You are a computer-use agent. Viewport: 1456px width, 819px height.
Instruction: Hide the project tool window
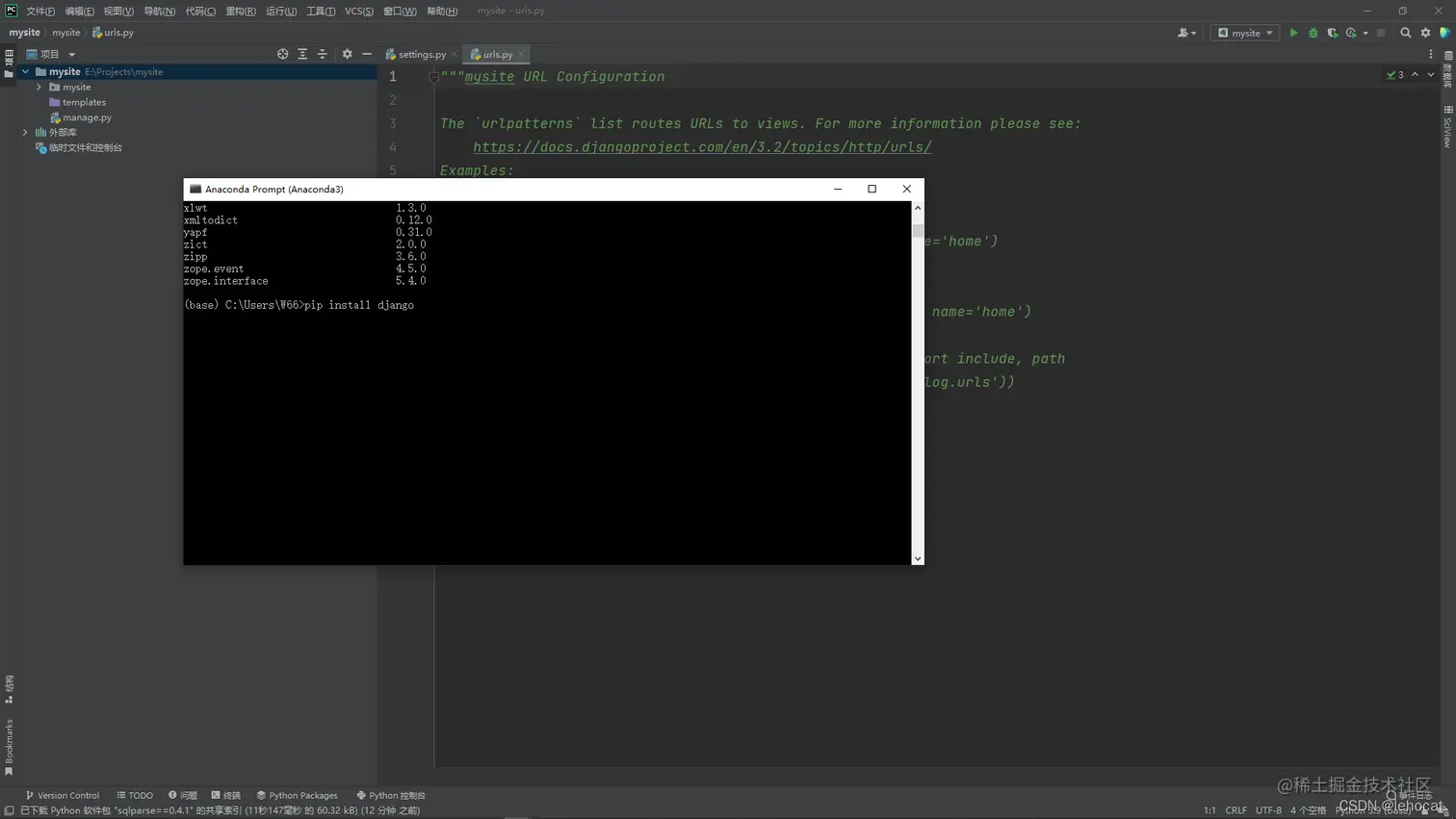(x=367, y=54)
